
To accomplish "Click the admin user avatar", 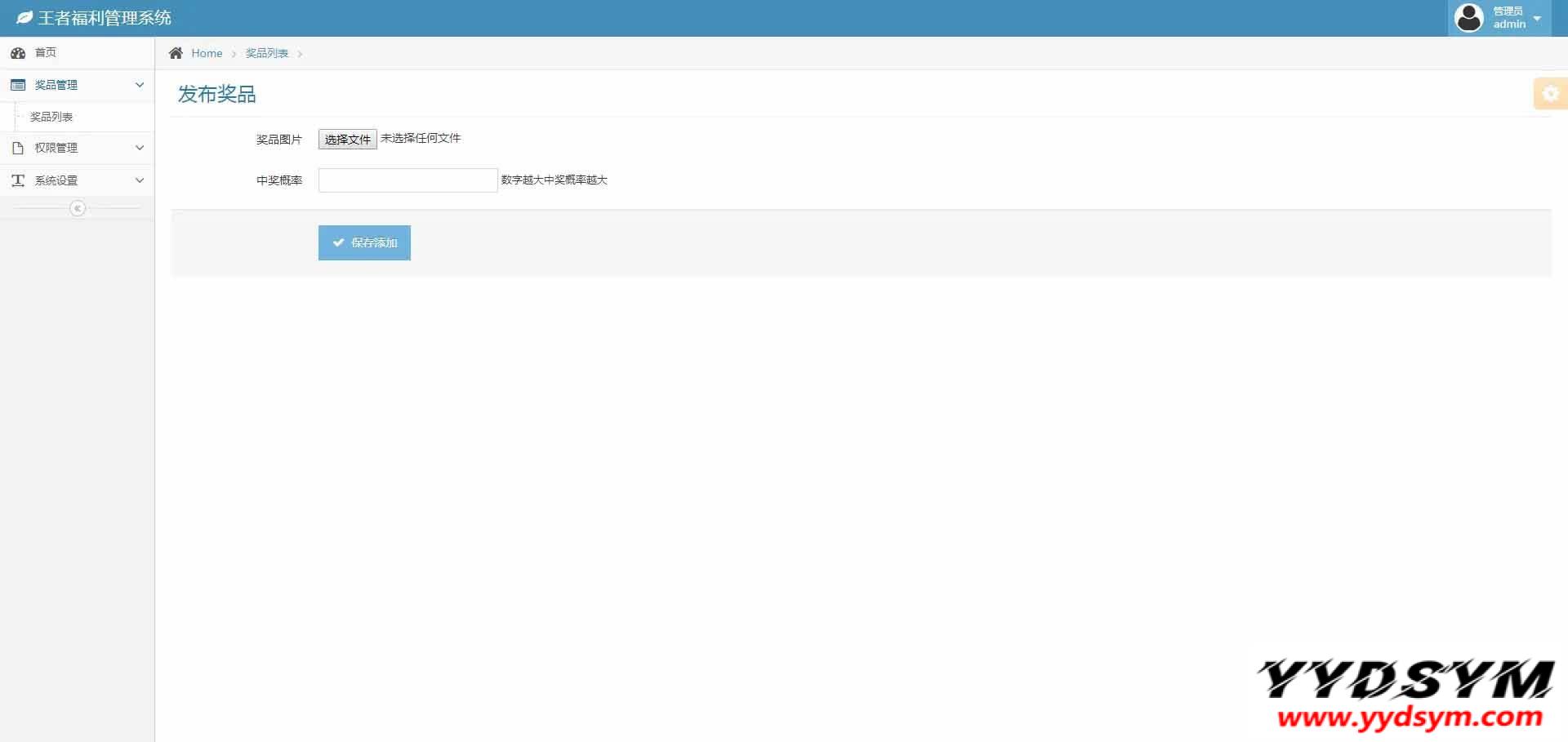I will [x=1468, y=18].
